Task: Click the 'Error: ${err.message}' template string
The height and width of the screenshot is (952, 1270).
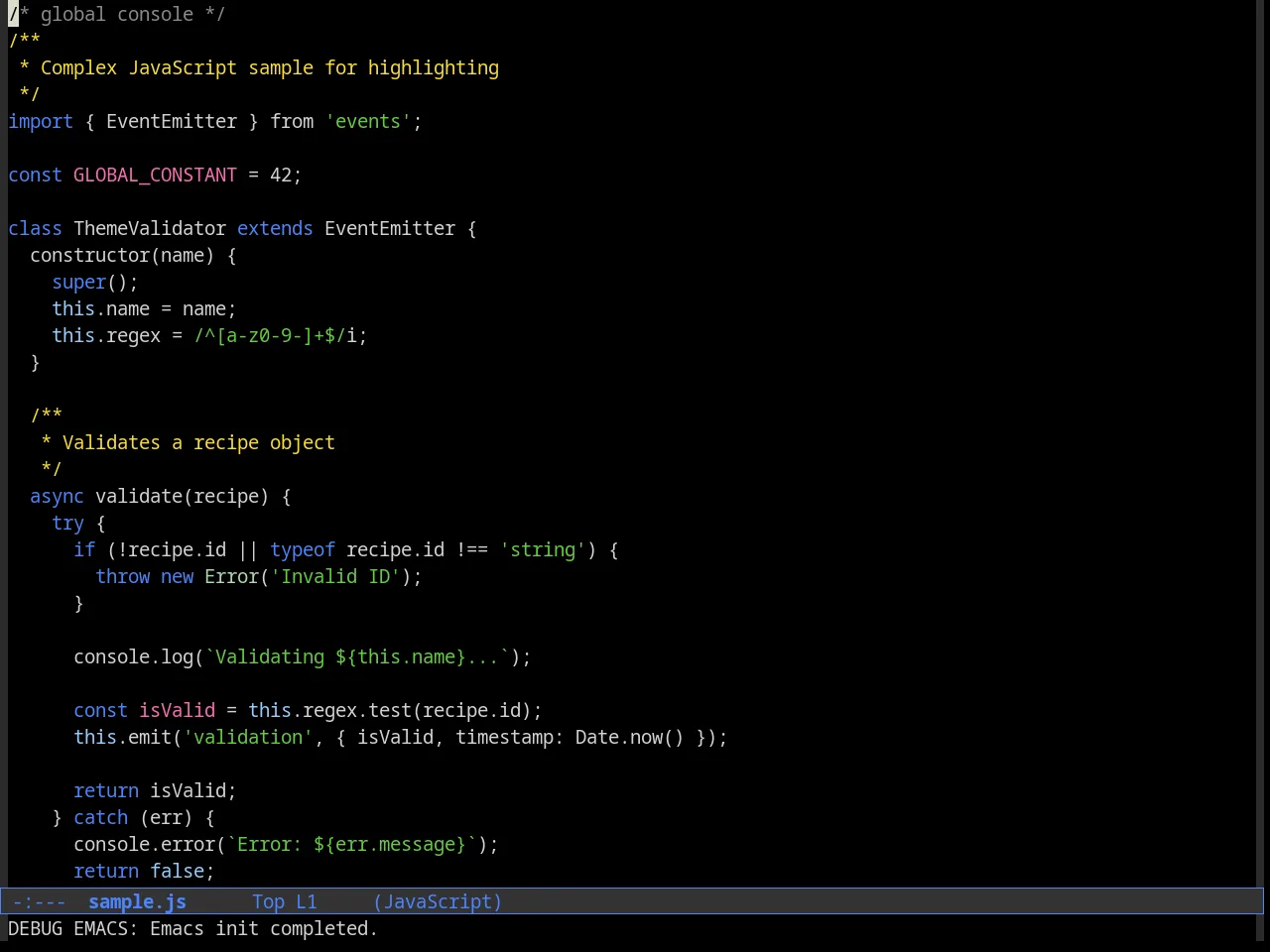Action: pyautogui.click(x=352, y=844)
